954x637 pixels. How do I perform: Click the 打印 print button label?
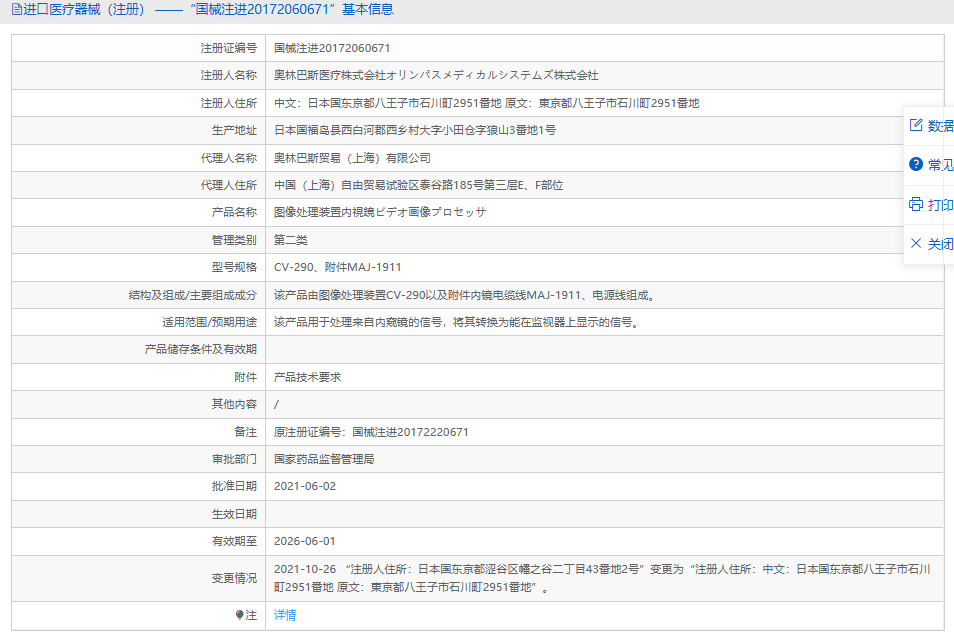point(941,204)
